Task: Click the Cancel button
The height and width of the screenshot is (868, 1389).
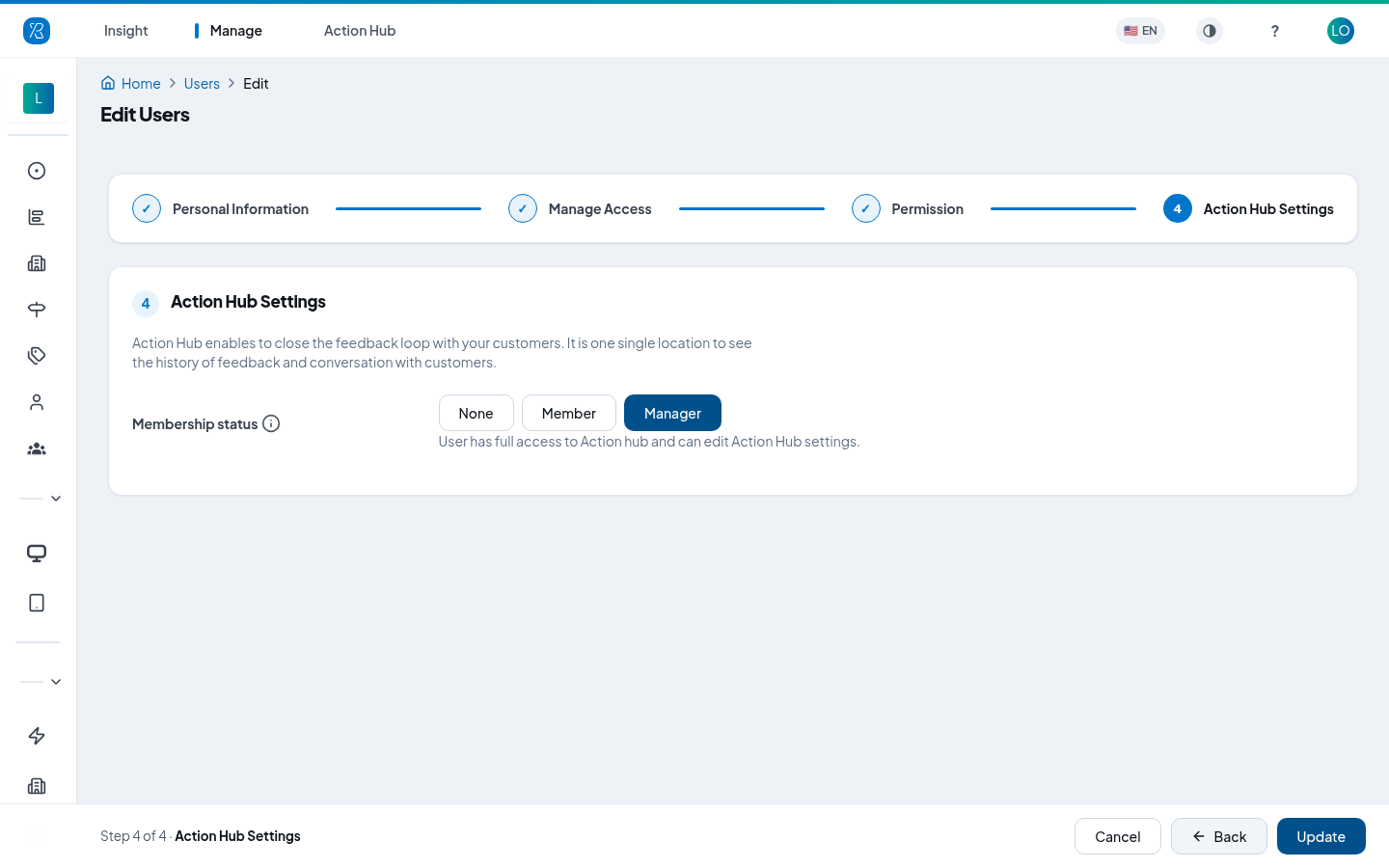Action: tap(1117, 836)
